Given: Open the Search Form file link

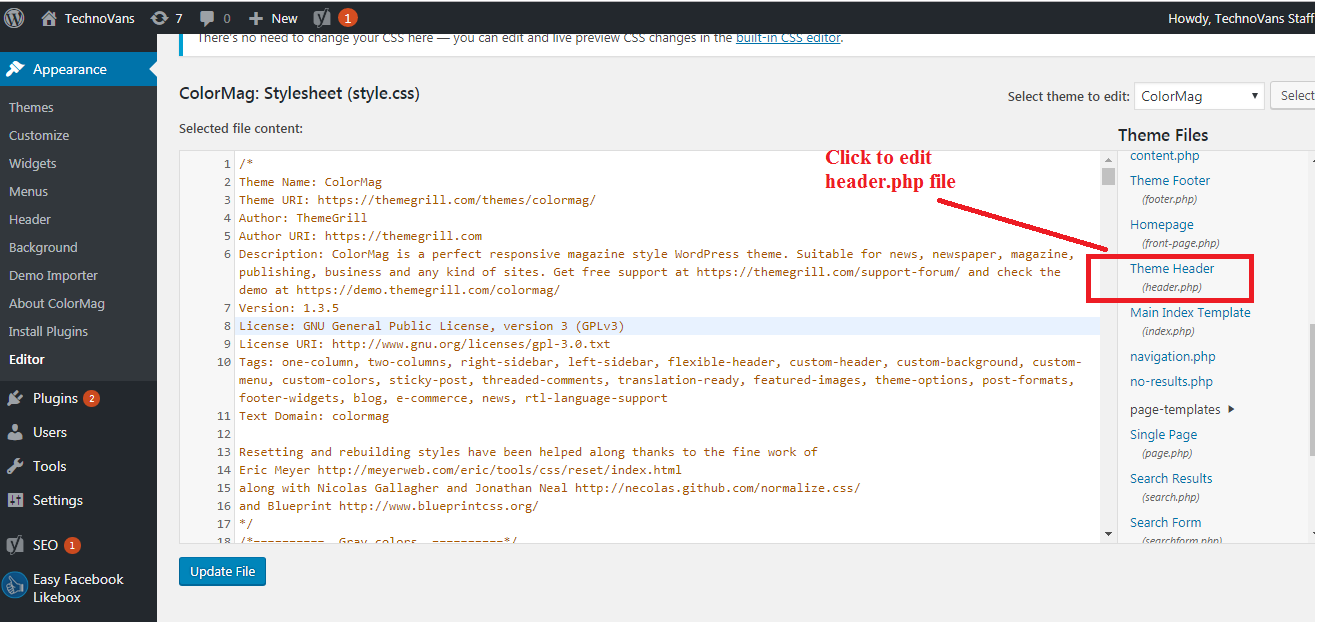Looking at the screenshot, I should coord(1166,522).
